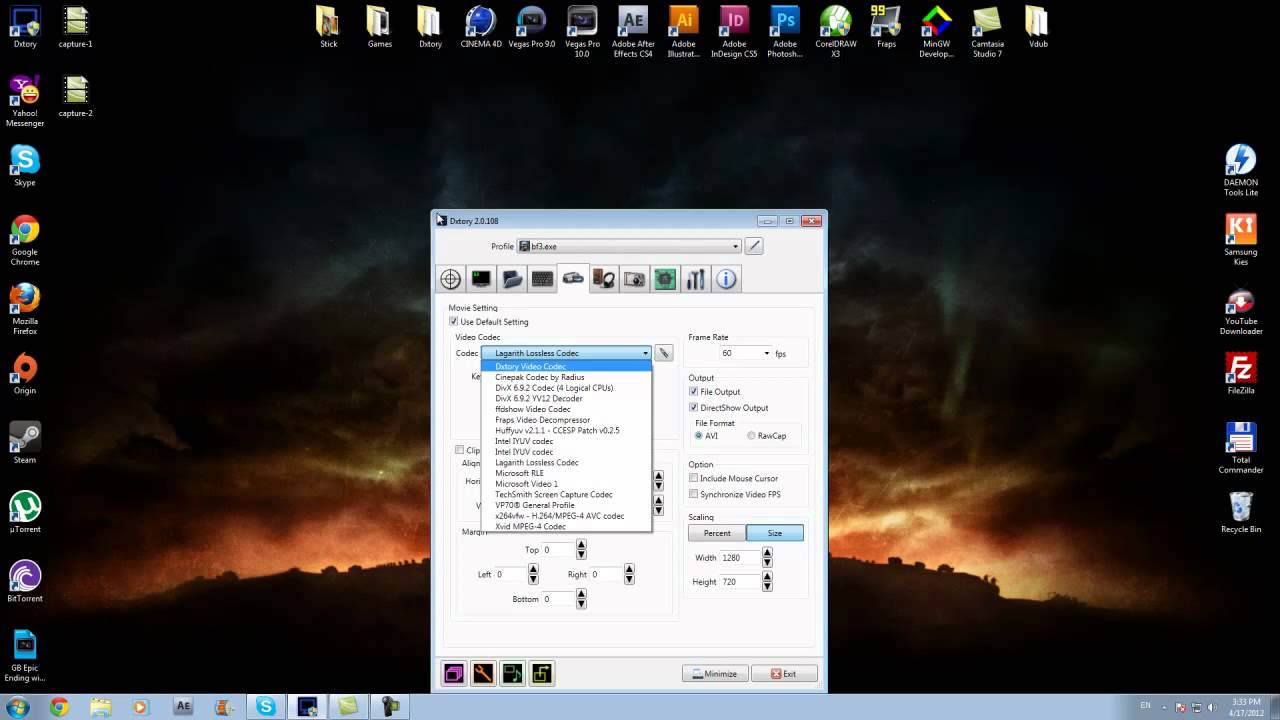Open the Overlay monitor settings tab

click(482, 279)
